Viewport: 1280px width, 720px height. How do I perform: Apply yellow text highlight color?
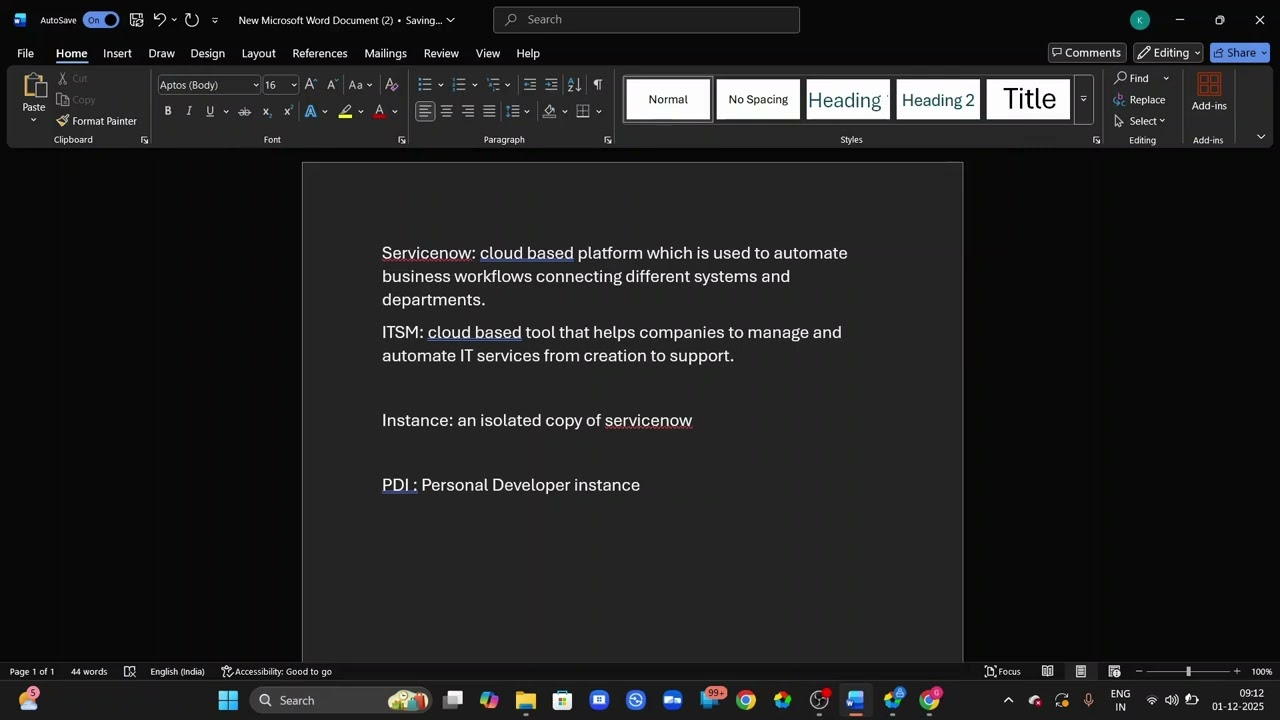(x=345, y=111)
